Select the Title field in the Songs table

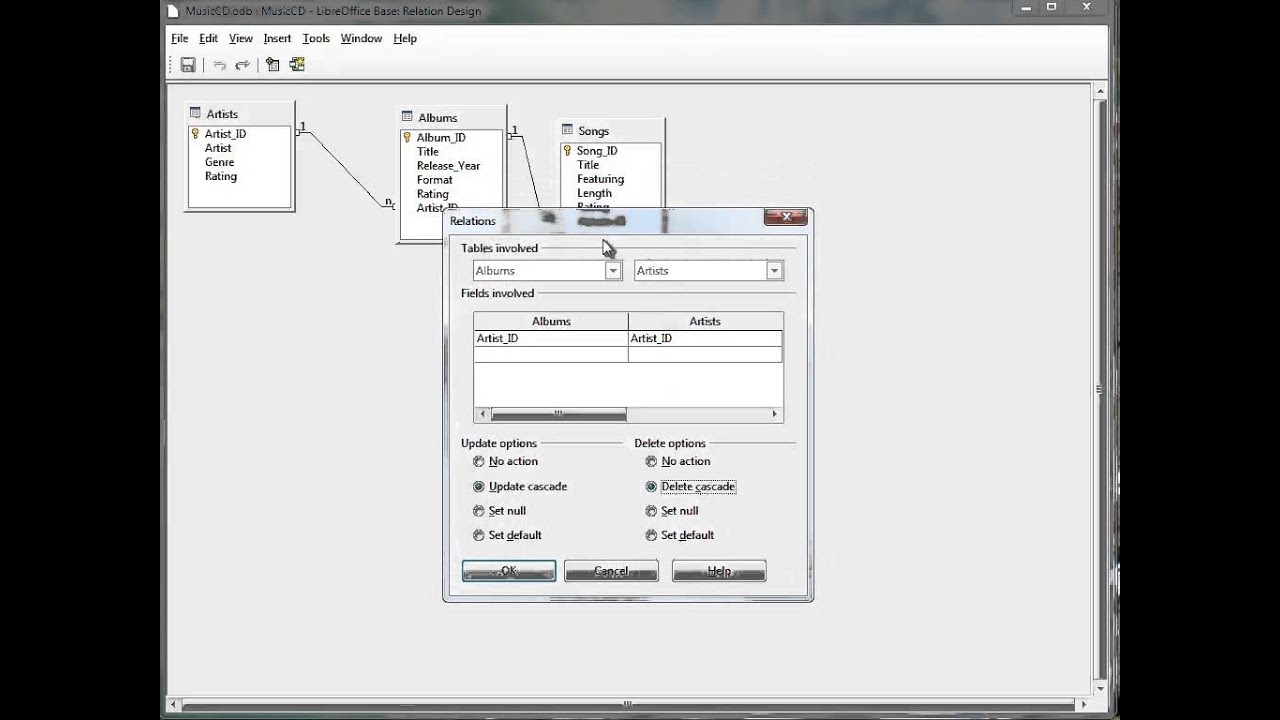pos(588,165)
